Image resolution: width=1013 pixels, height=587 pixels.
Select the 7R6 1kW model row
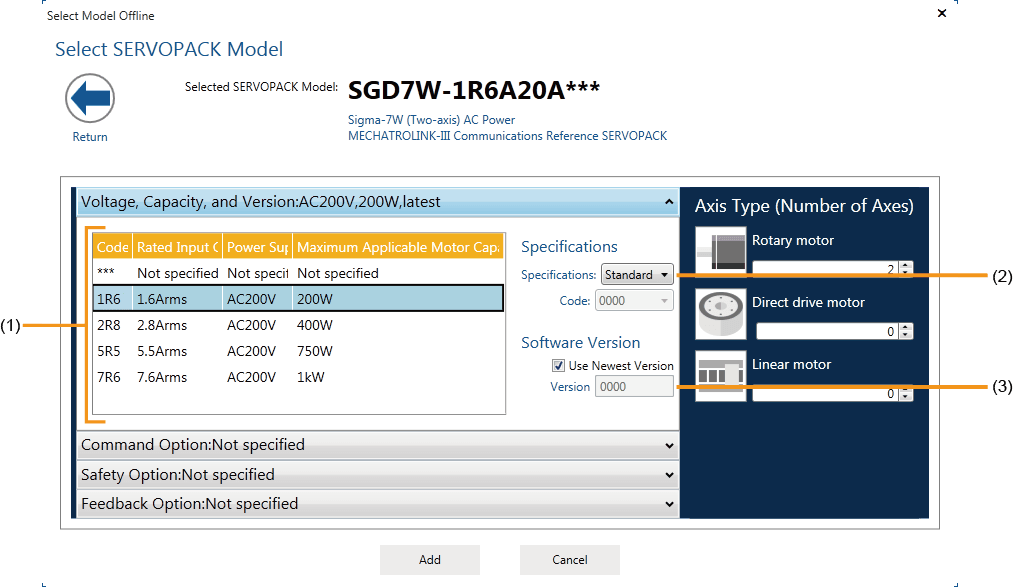coord(298,377)
